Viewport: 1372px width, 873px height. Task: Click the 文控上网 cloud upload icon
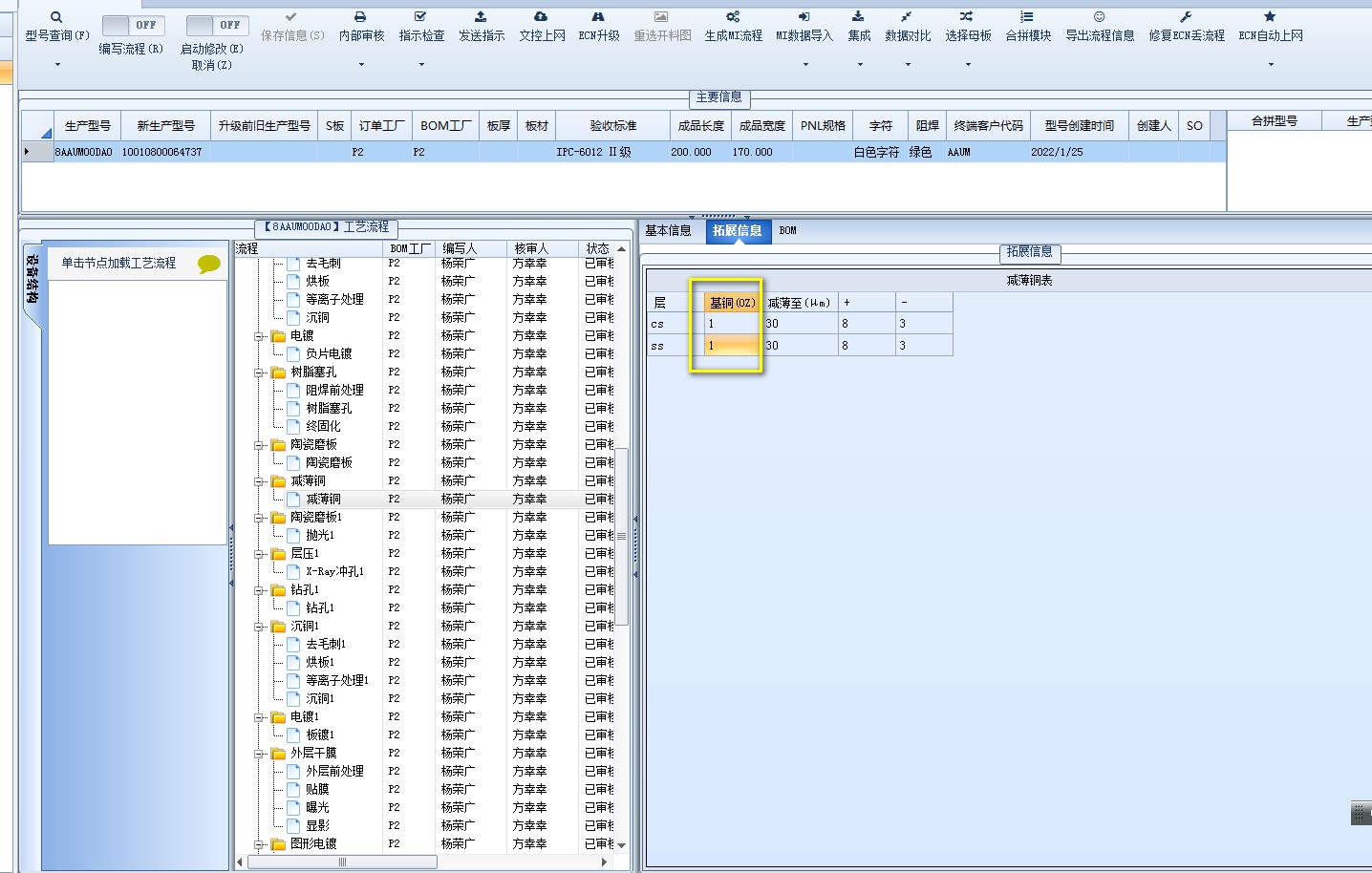tap(541, 17)
